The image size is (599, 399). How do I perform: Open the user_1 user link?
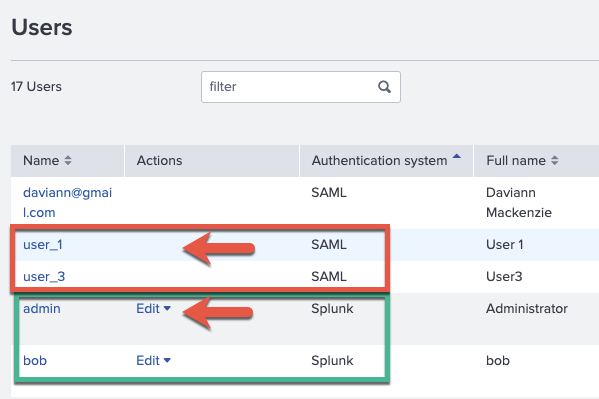(43, 245)
